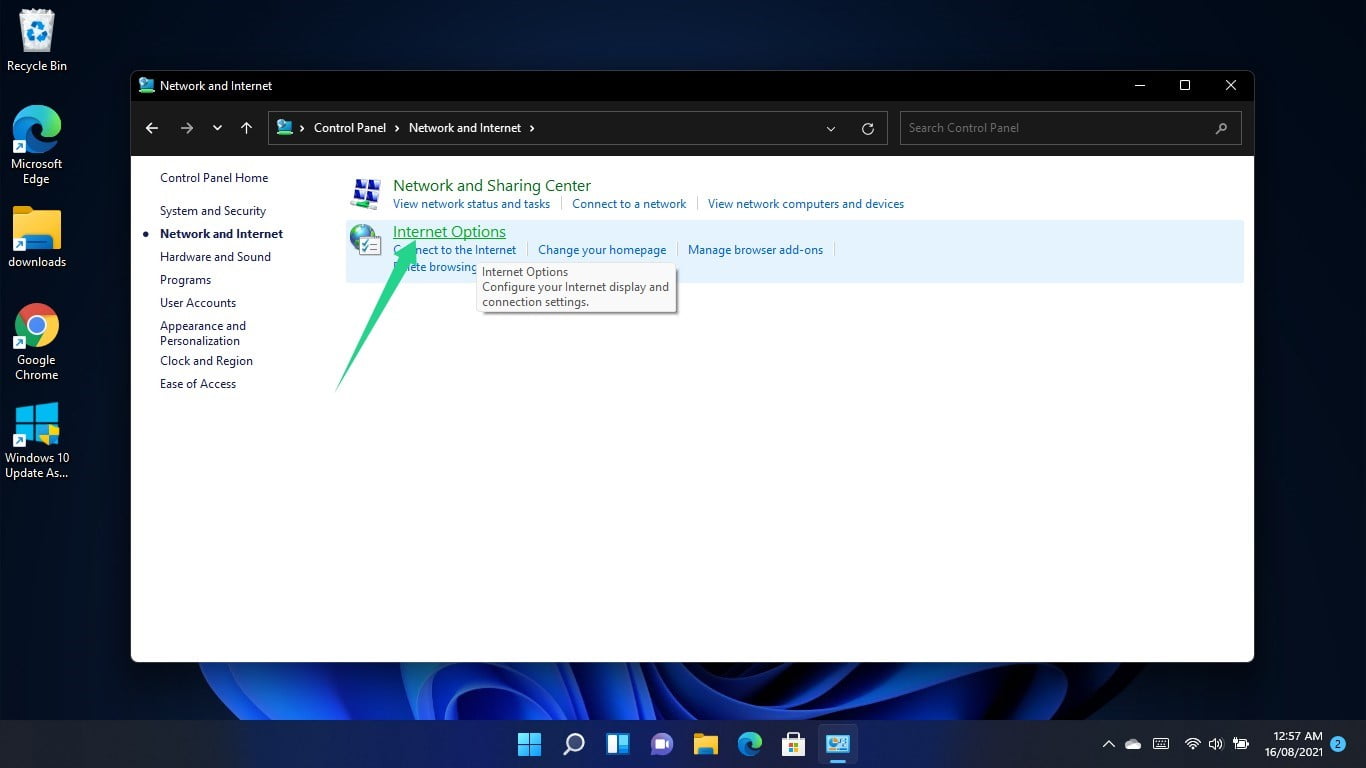Click the Network and Sharing Center icon
Viewport: 1366px width, 768px height.
[365, 192]
